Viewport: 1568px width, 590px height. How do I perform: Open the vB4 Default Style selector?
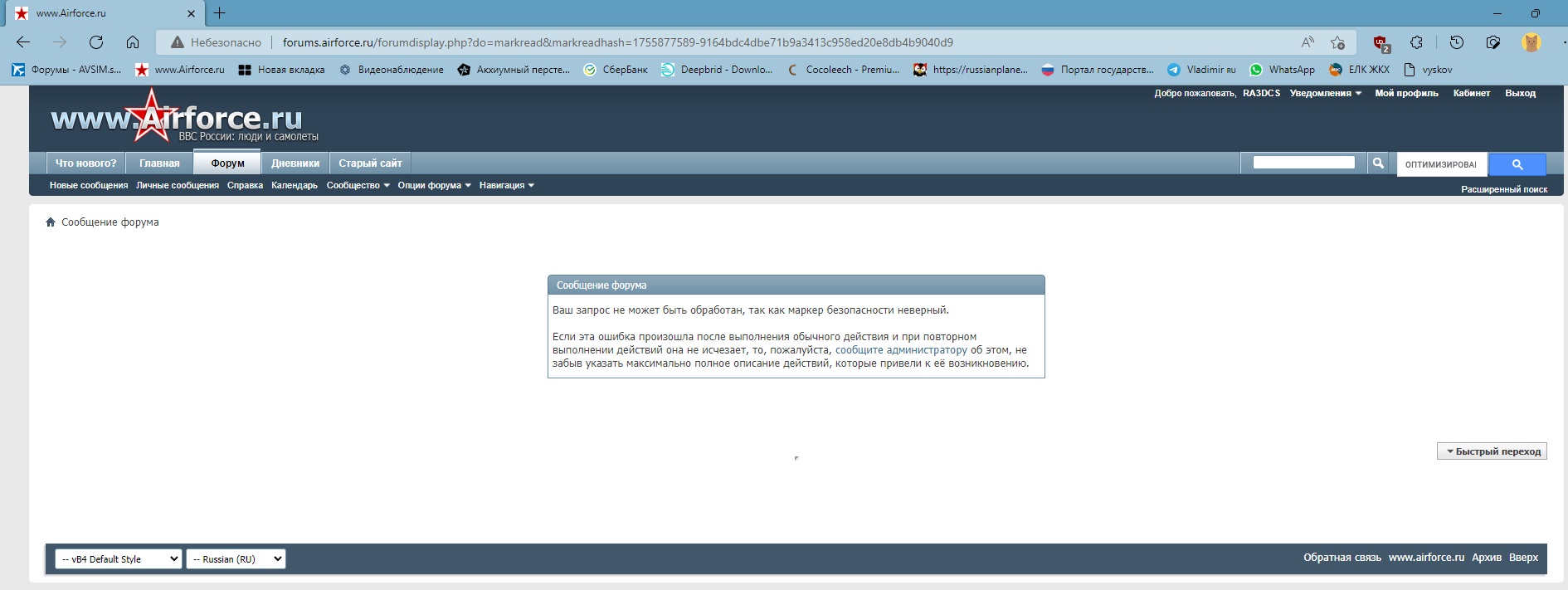tap(119, 559)
